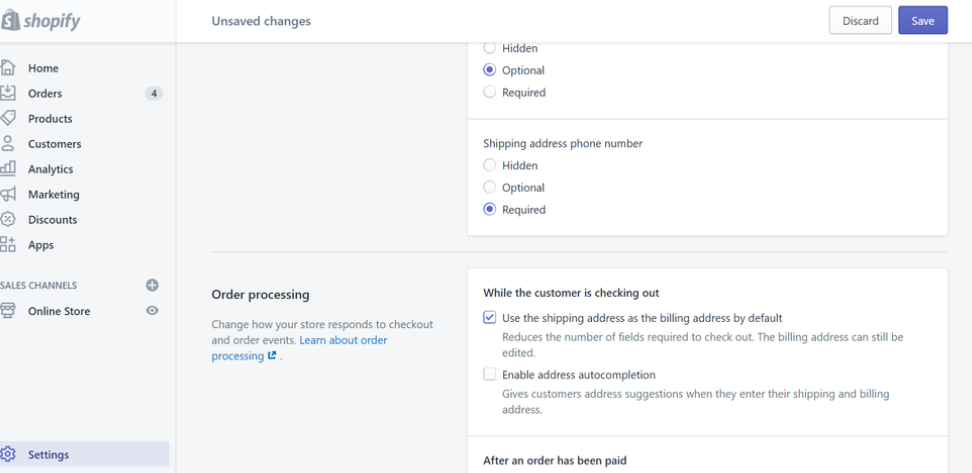Click the Save button
Screen dimensions: 972x473
click(922, 21)
